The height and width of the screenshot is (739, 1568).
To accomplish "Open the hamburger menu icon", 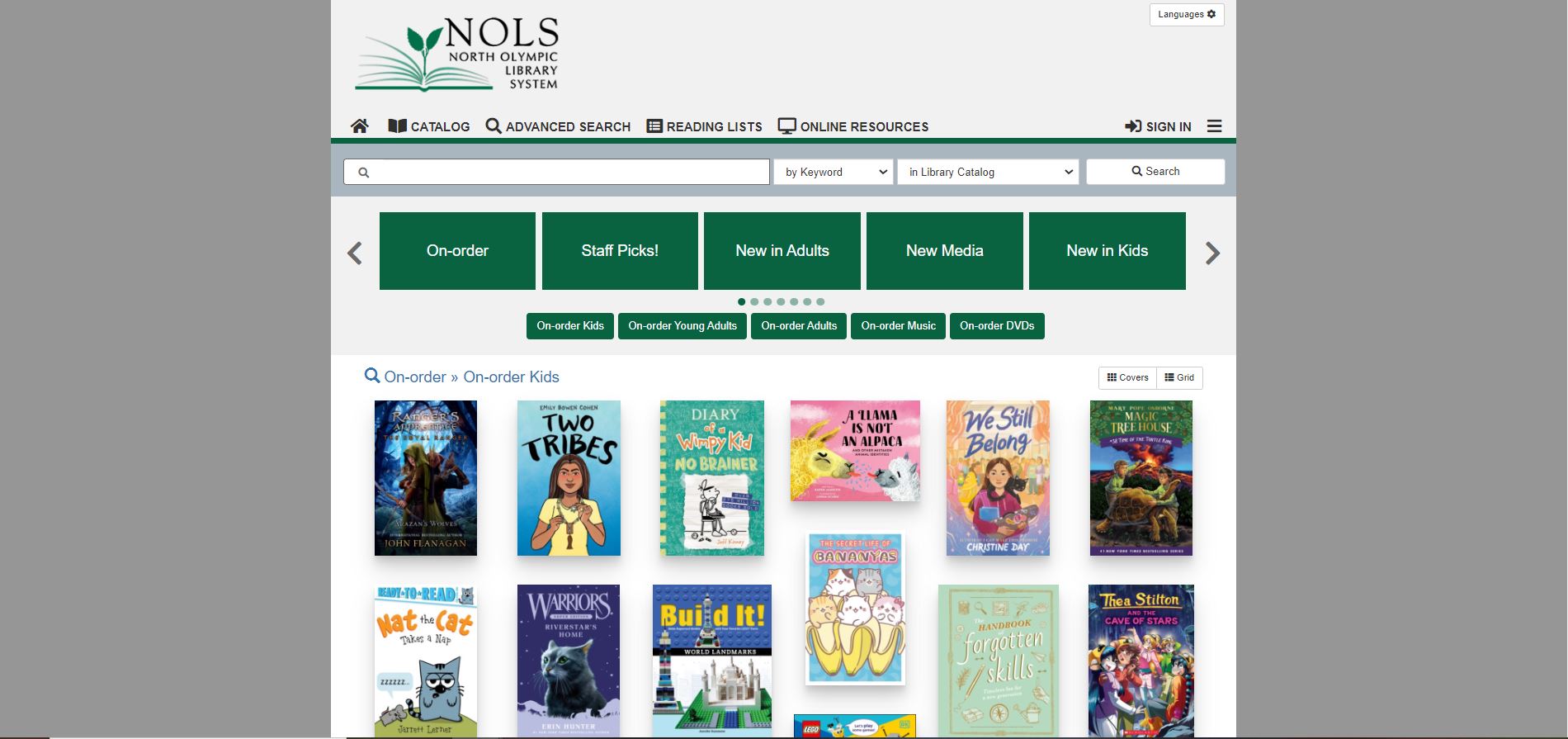I will coord(1214,126).
